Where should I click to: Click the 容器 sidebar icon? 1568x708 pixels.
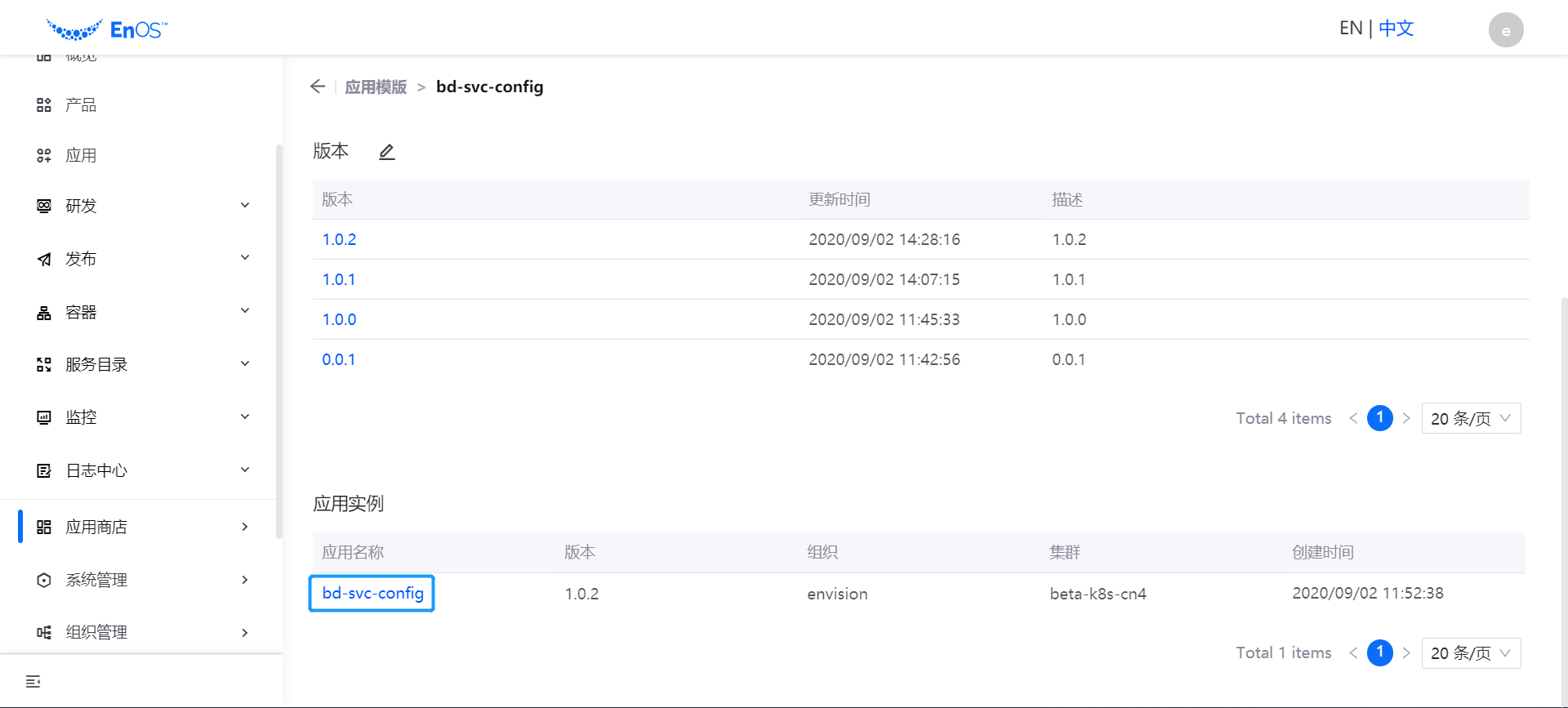pyautogui.click(x=44, y=312)
